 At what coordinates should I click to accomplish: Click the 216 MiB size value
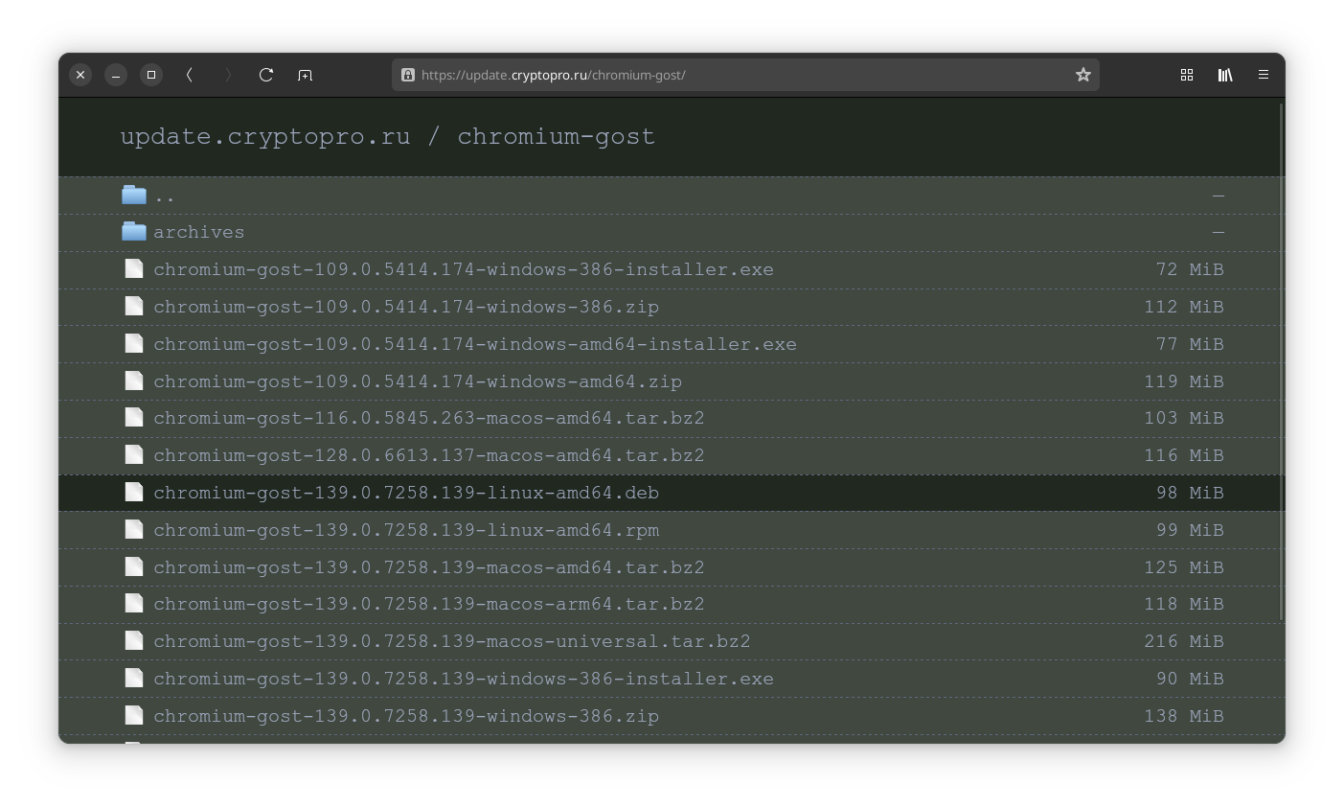click(1184, 642)
